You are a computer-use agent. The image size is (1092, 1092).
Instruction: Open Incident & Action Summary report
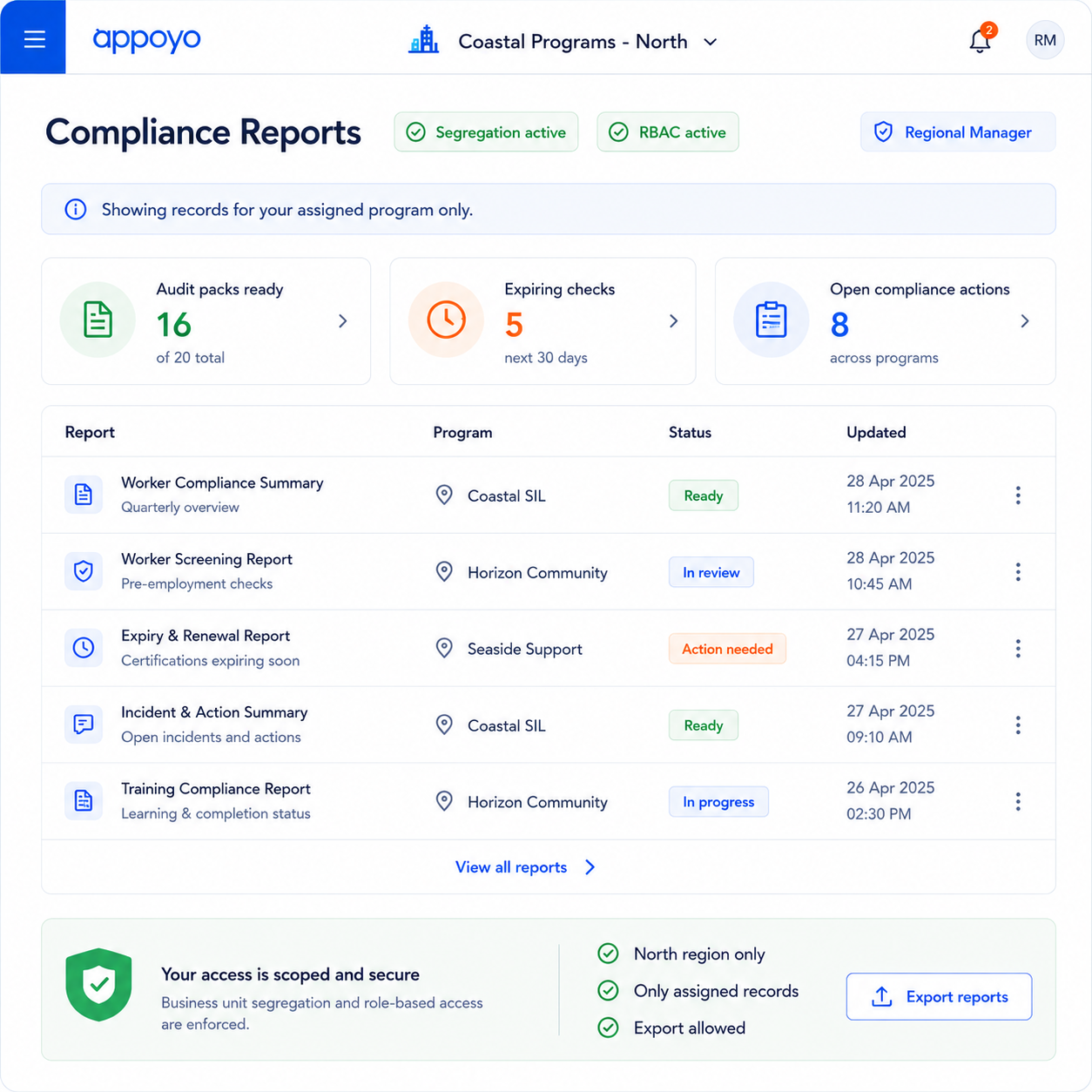214,712
